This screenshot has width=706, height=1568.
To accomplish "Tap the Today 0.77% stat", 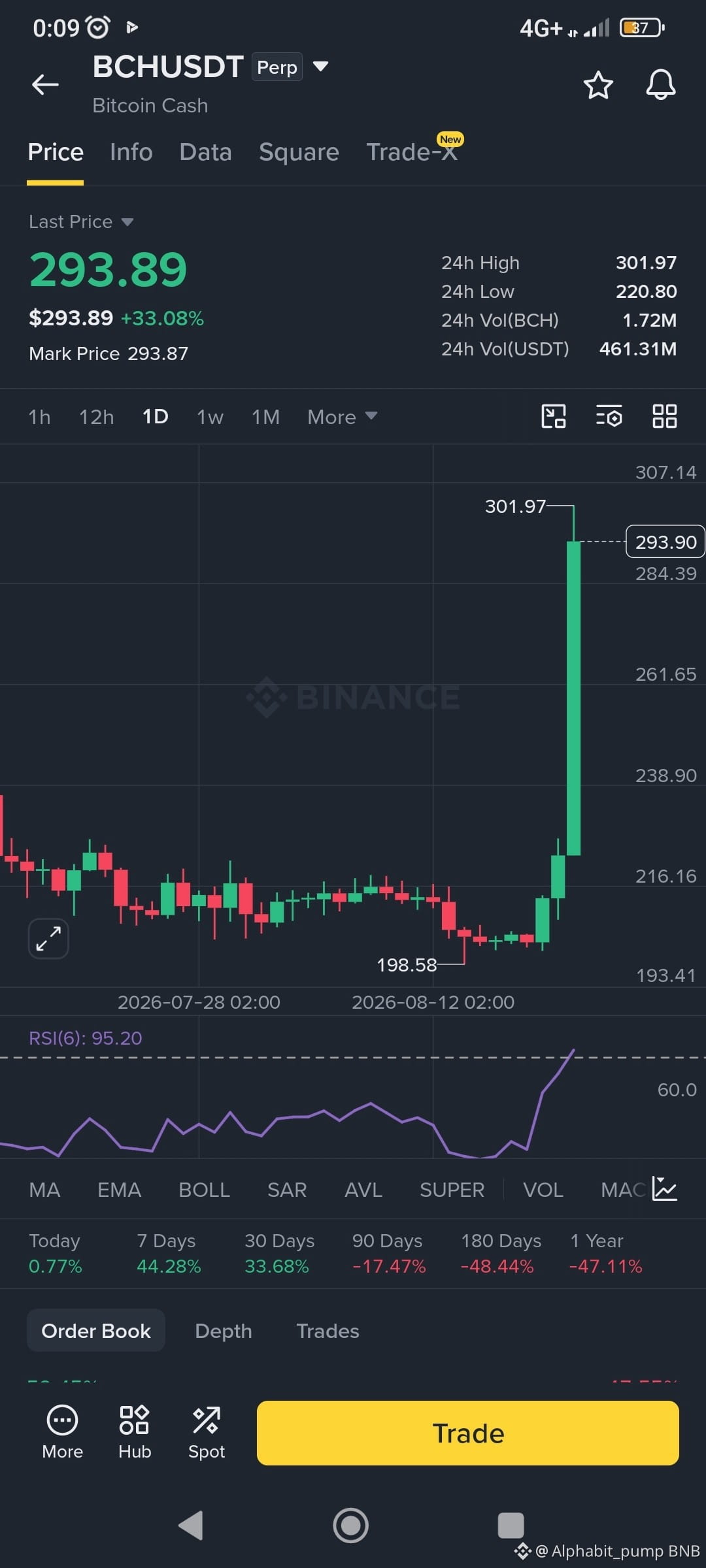I will (x=55, y=1253).
